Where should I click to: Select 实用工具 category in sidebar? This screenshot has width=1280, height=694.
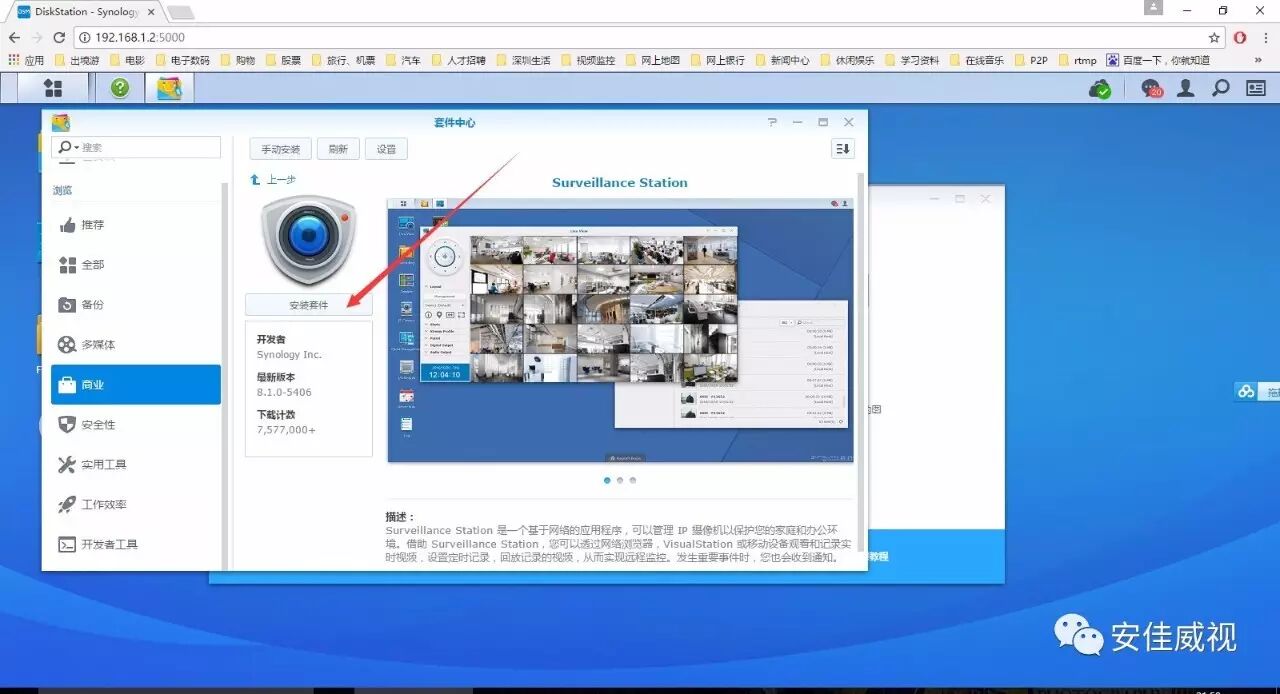[x=136, y=465]
